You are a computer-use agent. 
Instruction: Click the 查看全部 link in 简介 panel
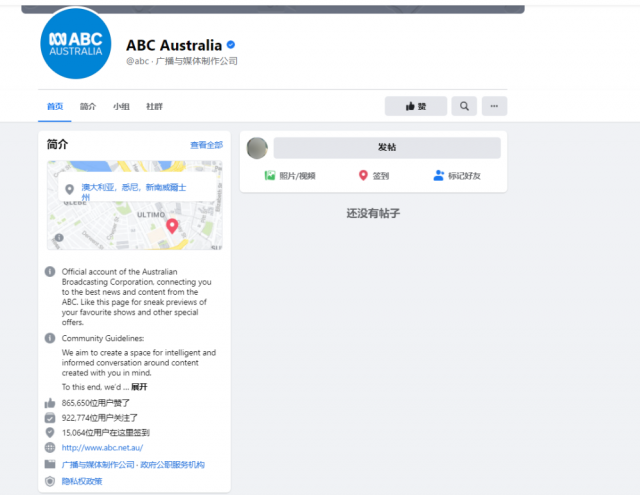207,145
